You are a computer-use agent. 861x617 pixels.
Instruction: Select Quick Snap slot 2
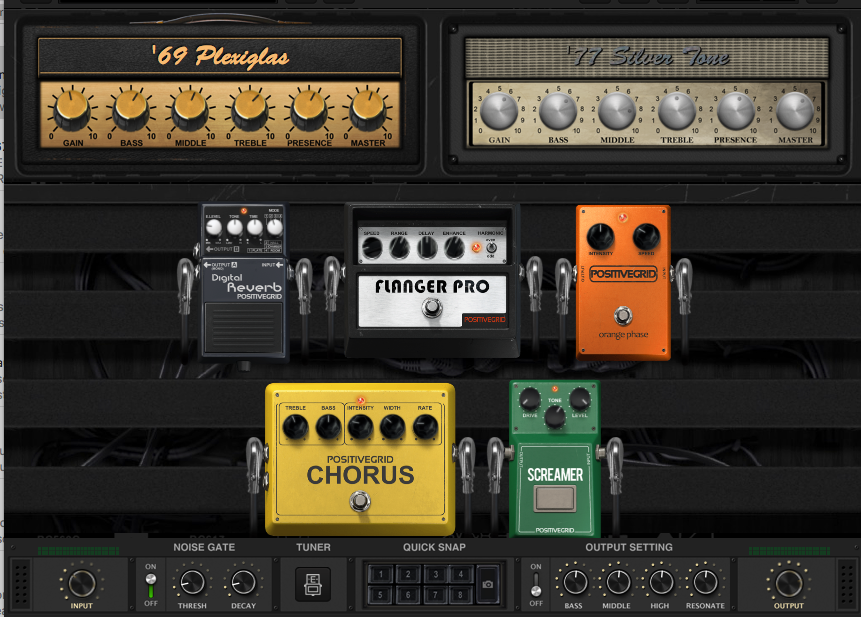(x=407, y=575)
